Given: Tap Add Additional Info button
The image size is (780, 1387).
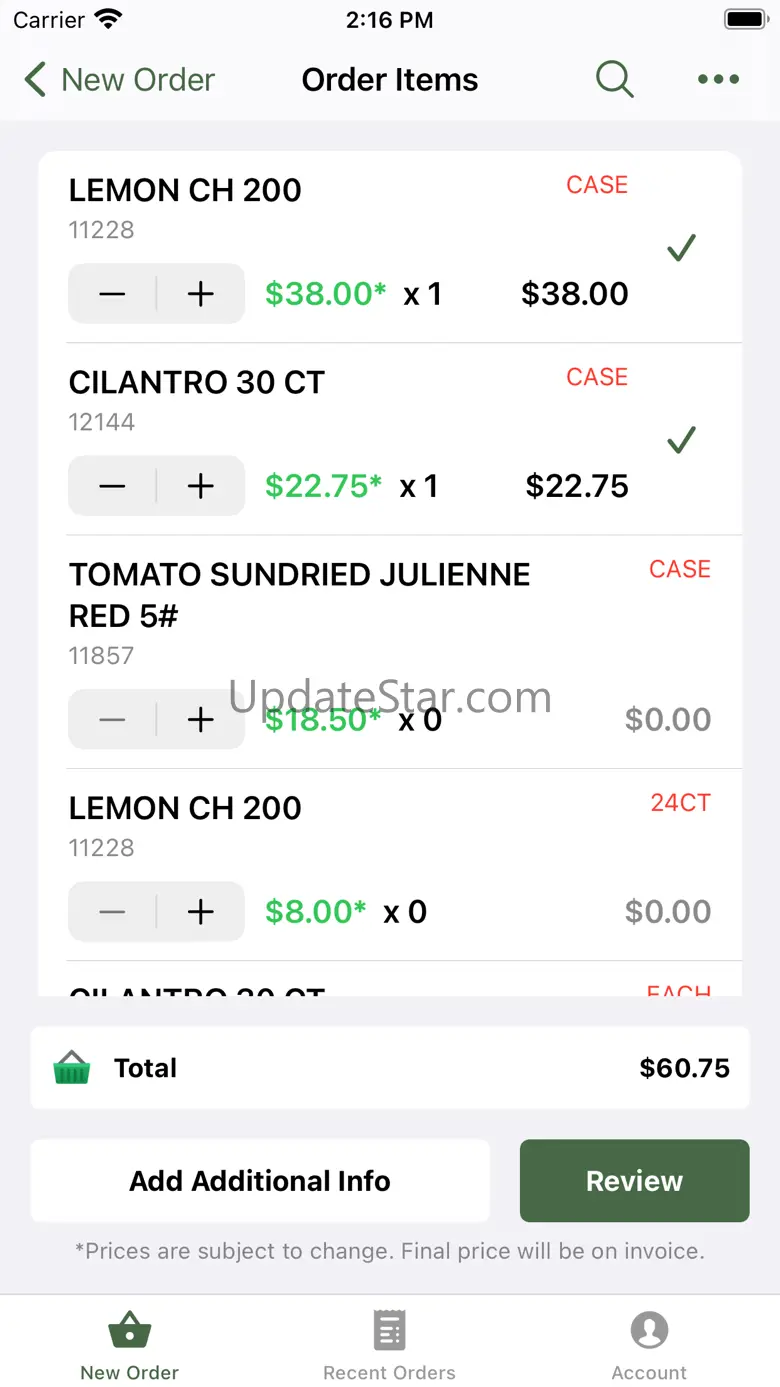Looking at the screenshot, I should (x=260, y=1181).
